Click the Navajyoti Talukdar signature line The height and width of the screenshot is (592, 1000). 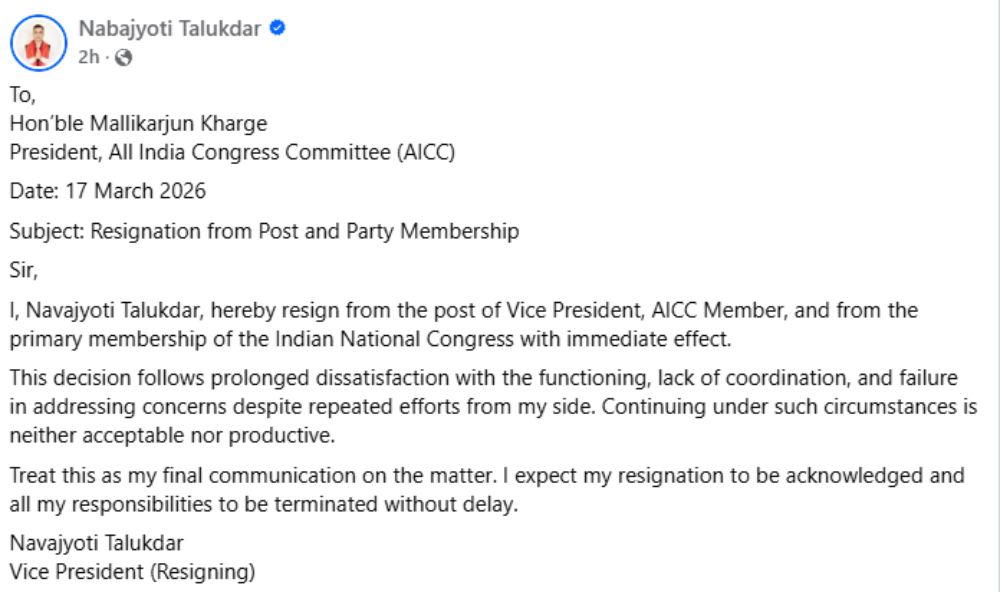97,545
